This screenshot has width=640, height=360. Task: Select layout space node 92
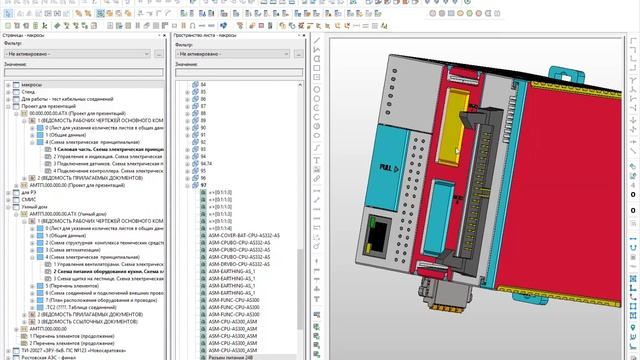(203, 142)
